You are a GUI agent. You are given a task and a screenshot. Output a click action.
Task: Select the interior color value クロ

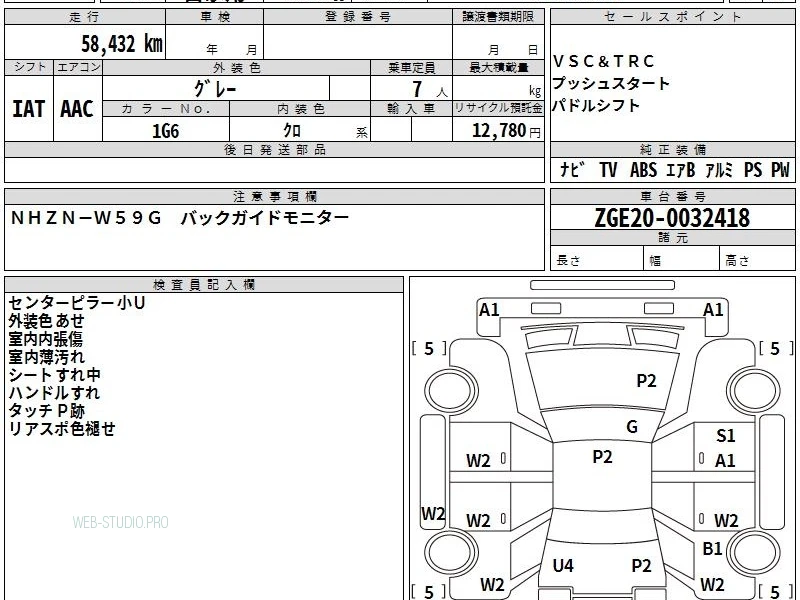coord(292,131)
